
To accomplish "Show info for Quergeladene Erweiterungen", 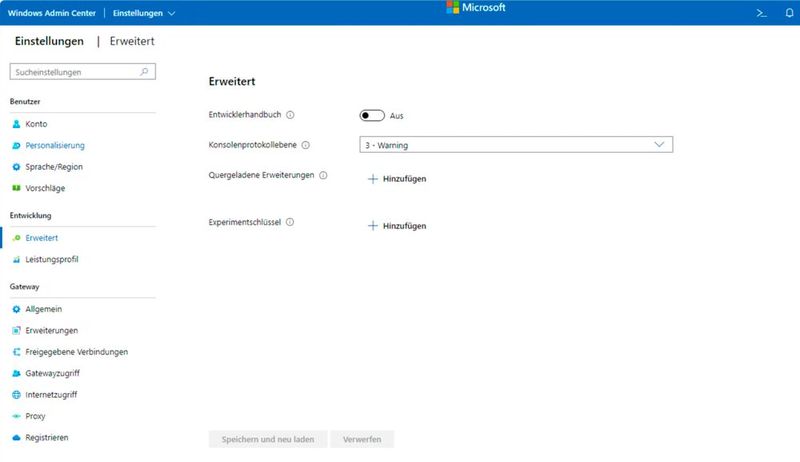I will (x=323, y=175).
